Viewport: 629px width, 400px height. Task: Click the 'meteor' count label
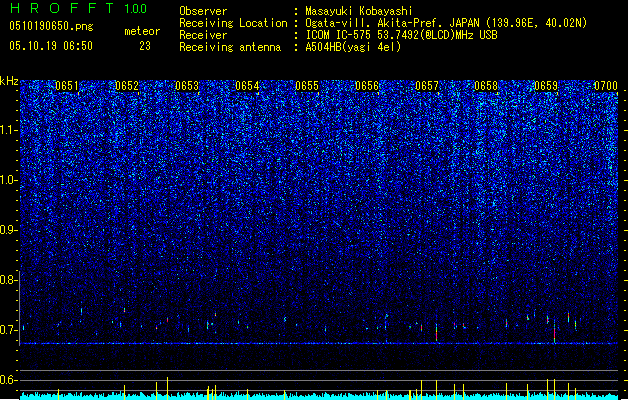(x=142, y=31)
